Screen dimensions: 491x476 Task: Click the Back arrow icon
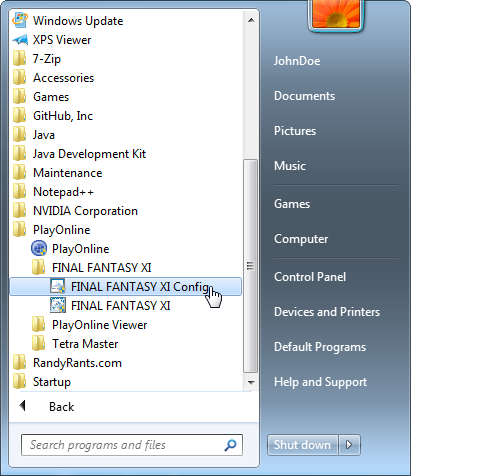tap(23, 406)
